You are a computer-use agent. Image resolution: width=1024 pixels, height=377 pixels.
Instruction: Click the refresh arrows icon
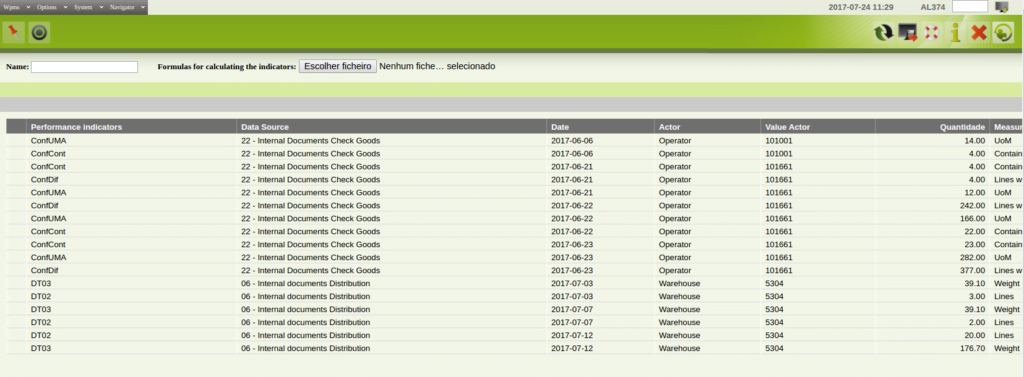click(884, 33)
